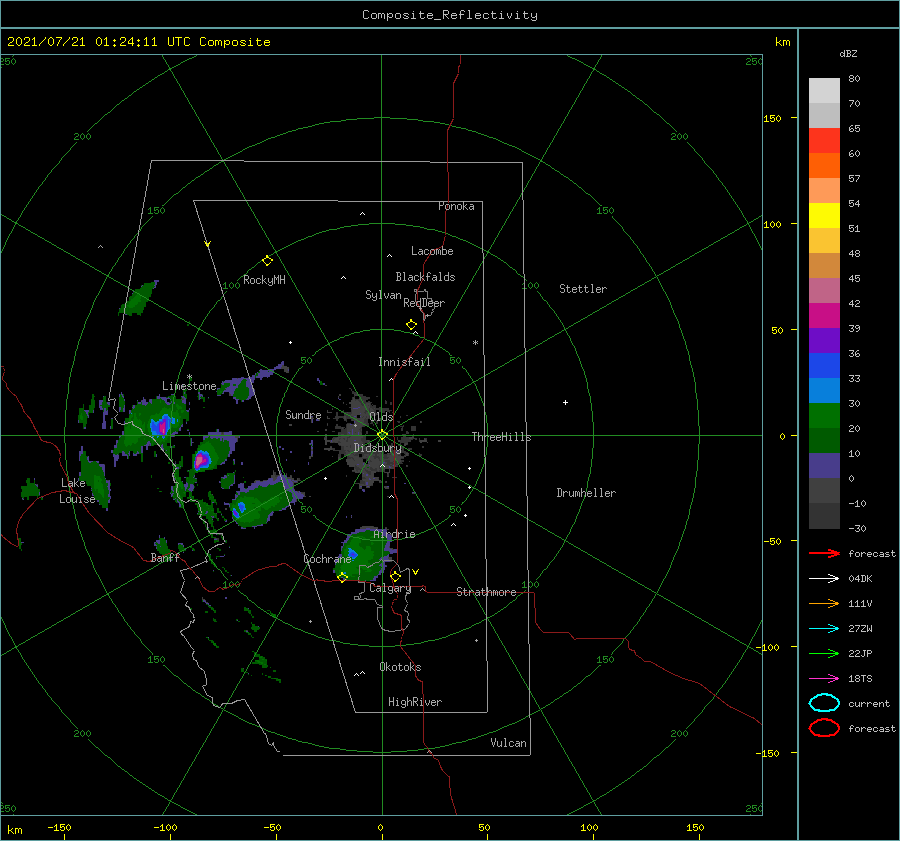Click the Stettler label
Viewport: 900px width, 841px height.
pos(583,289)
